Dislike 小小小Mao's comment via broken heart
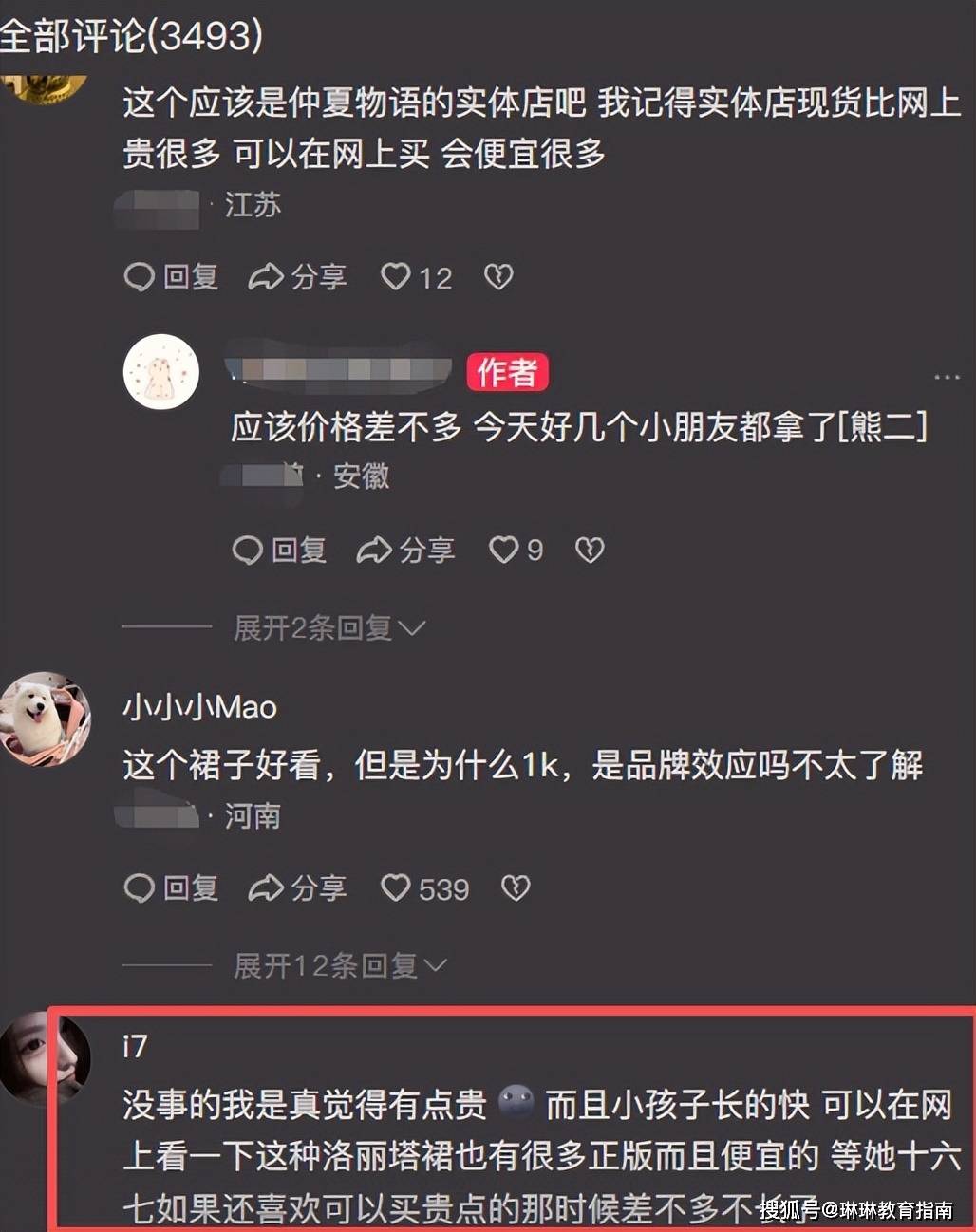Screen dimensions: 976x1232 tap(516, 888)
